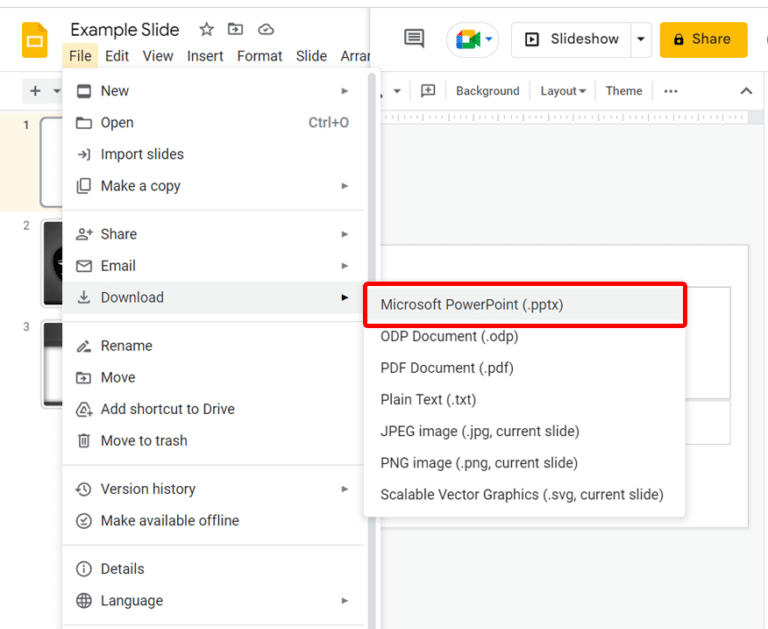This screenshot has height=629, width=768.
Task: Expand the Email submenu
Action: 214,266
